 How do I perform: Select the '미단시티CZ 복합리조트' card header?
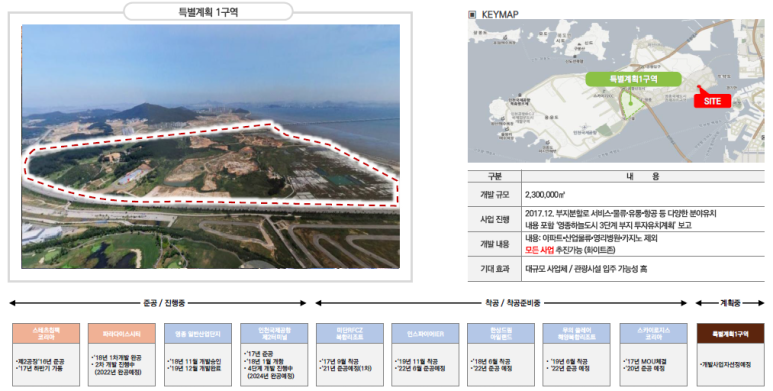pyautogui.click(x=350, y=333)
